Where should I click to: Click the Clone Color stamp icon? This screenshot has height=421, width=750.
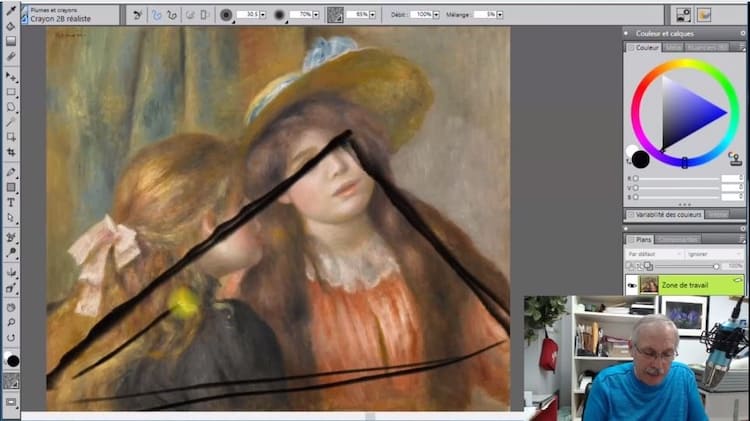[x=735, y=158]
